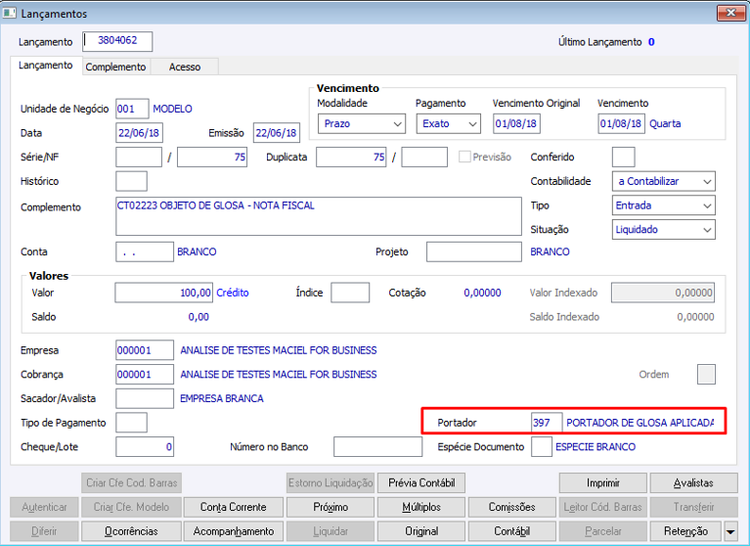Toggle the Previsão checkbox
The height and width of the screenshot is (546, 750).
464,157
